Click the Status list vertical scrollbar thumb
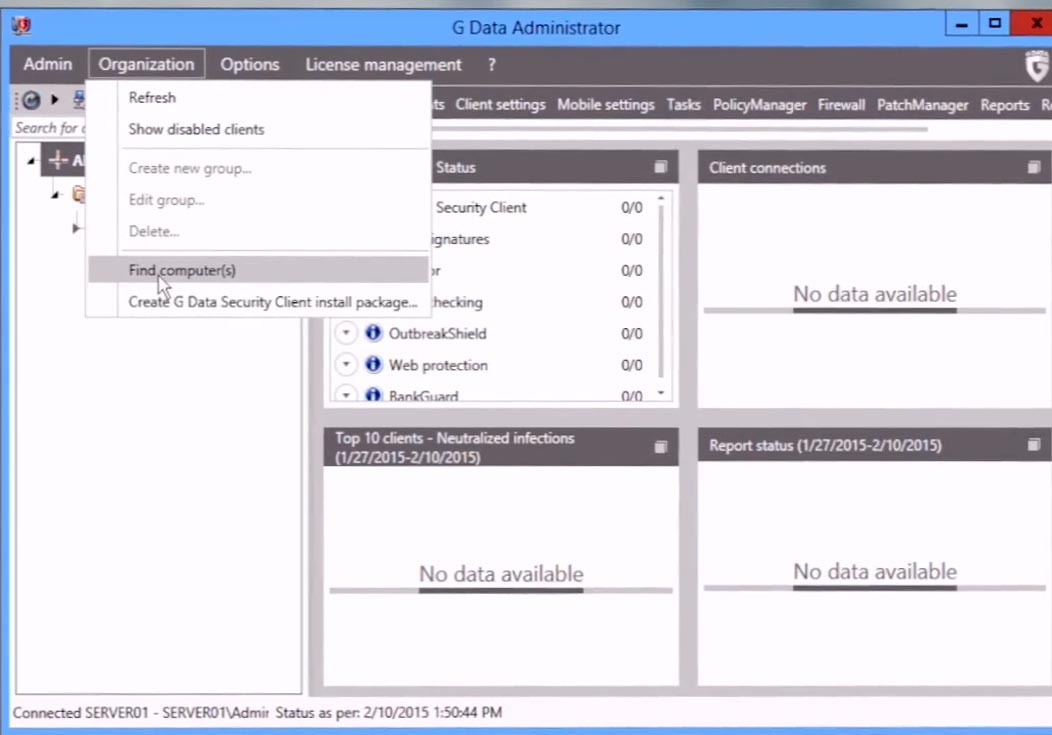 tap(661, 292)
